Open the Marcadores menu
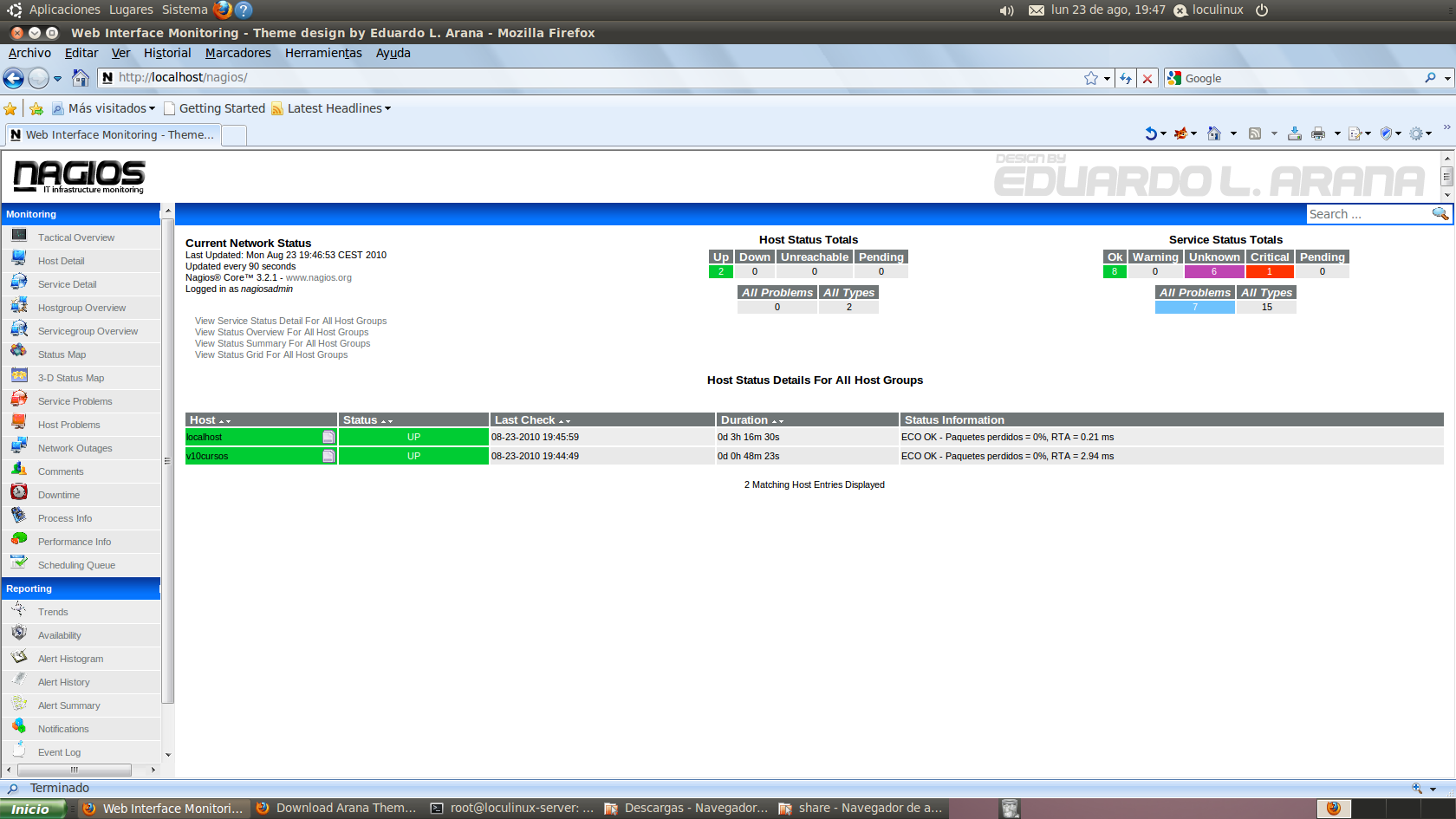Screen dimensions: 1456x819 238,53
